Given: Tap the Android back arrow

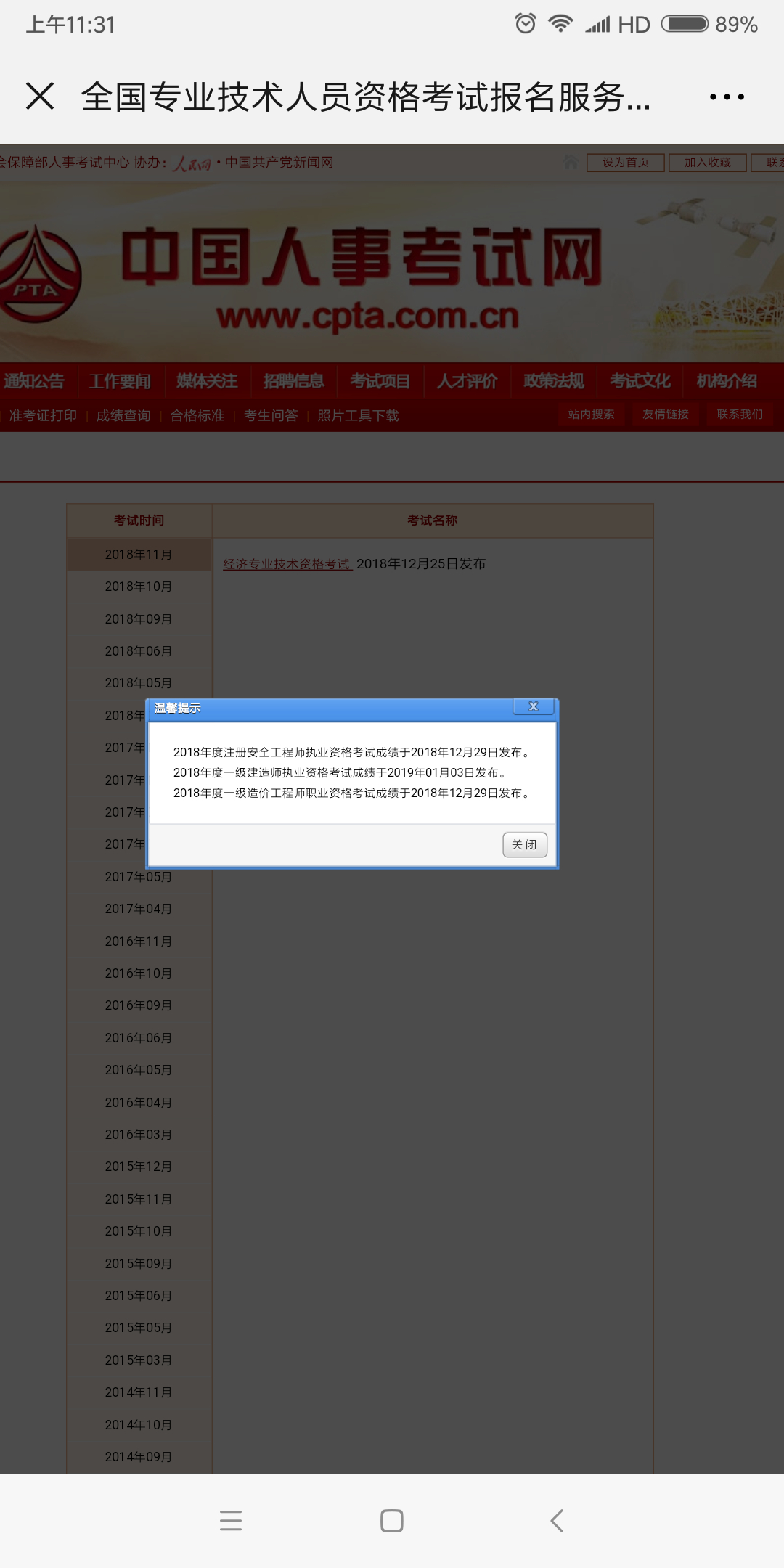Looking at the screenshot, I should coord(557,1520).
